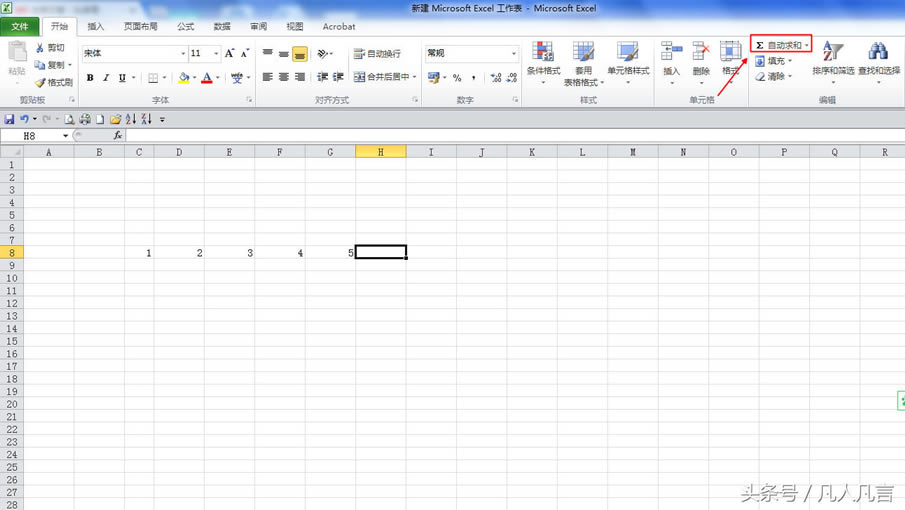The image size is (905, 510).
Task: Decrease font size with small A
Action: (245, 53)
